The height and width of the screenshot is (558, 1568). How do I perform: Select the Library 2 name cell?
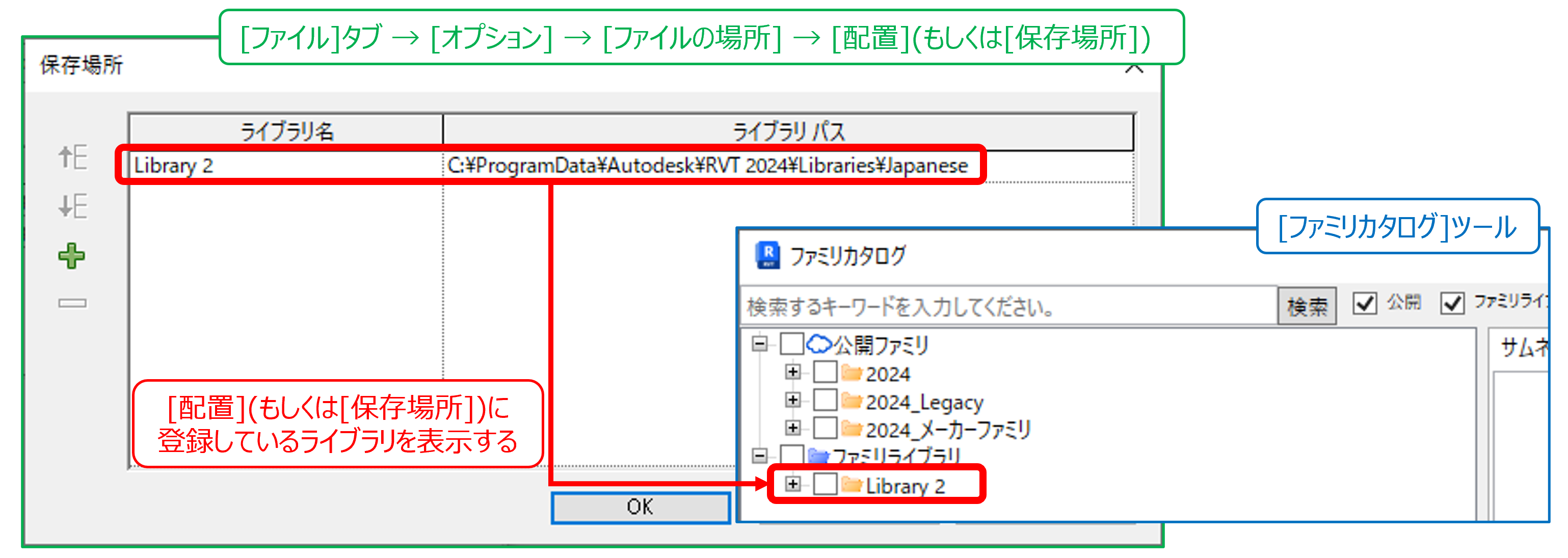pyautogui.click(x=286, y=166)
